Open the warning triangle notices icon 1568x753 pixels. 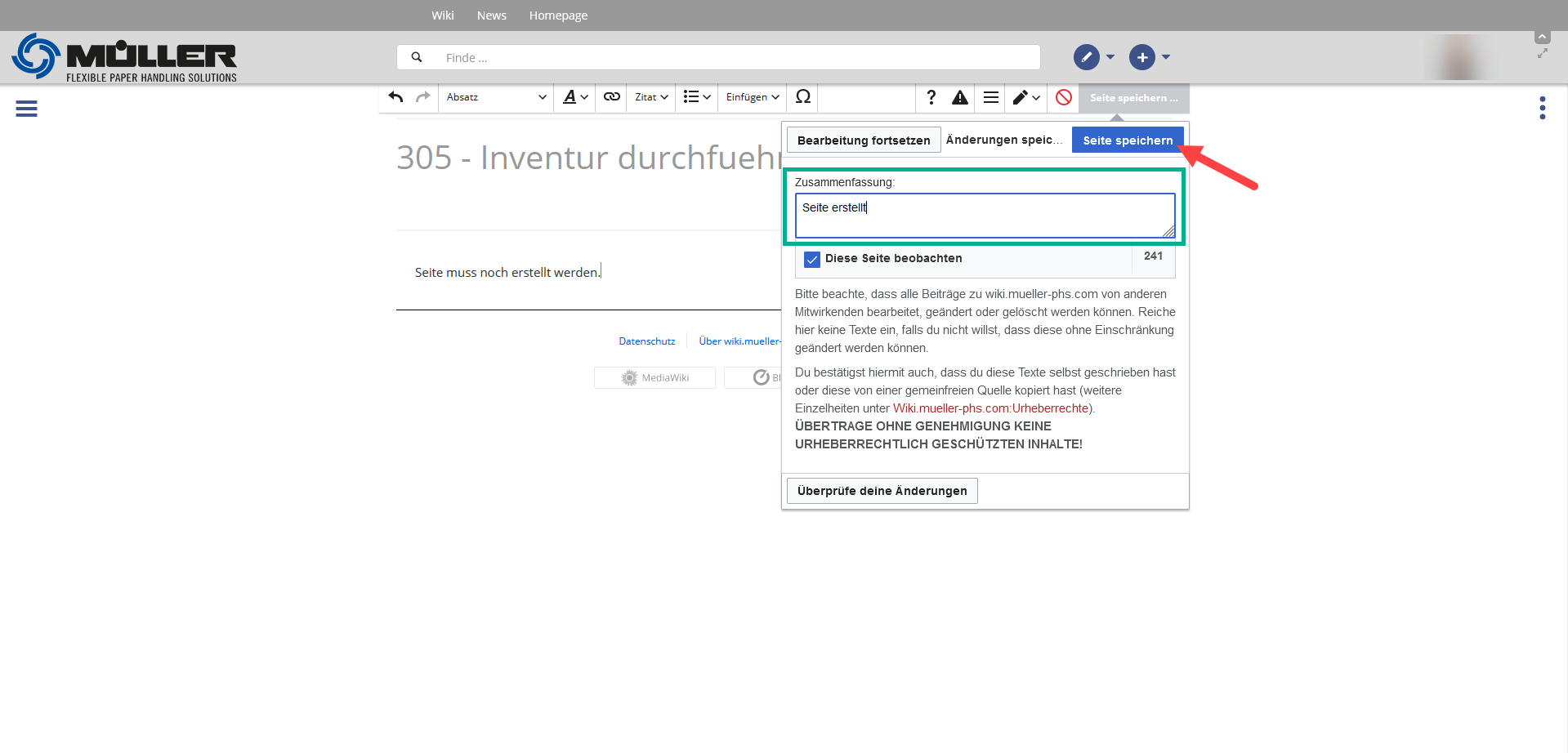click(960, 98)
